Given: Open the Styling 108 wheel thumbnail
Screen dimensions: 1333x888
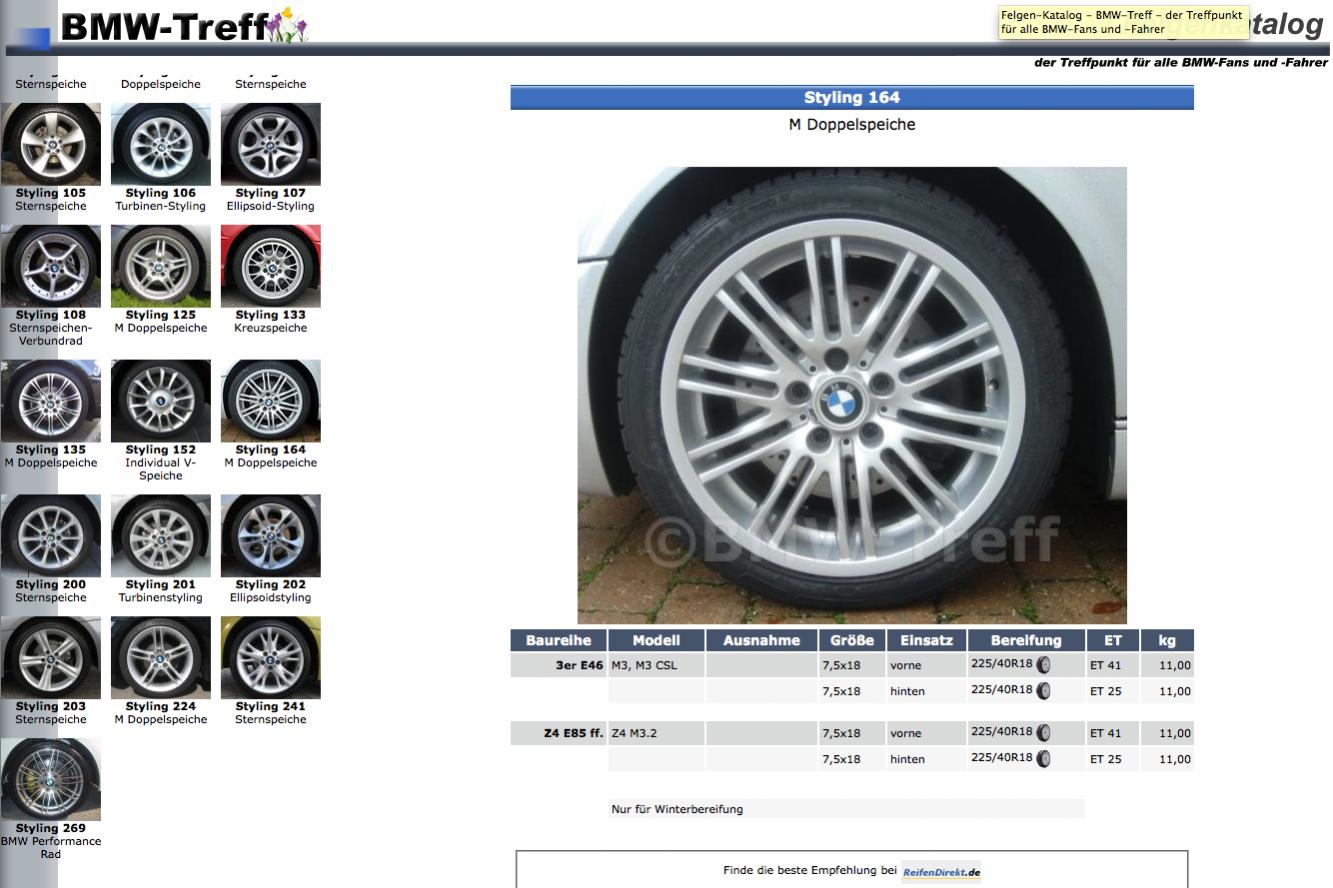Looking at the screenshot, I should pos(51,266).
